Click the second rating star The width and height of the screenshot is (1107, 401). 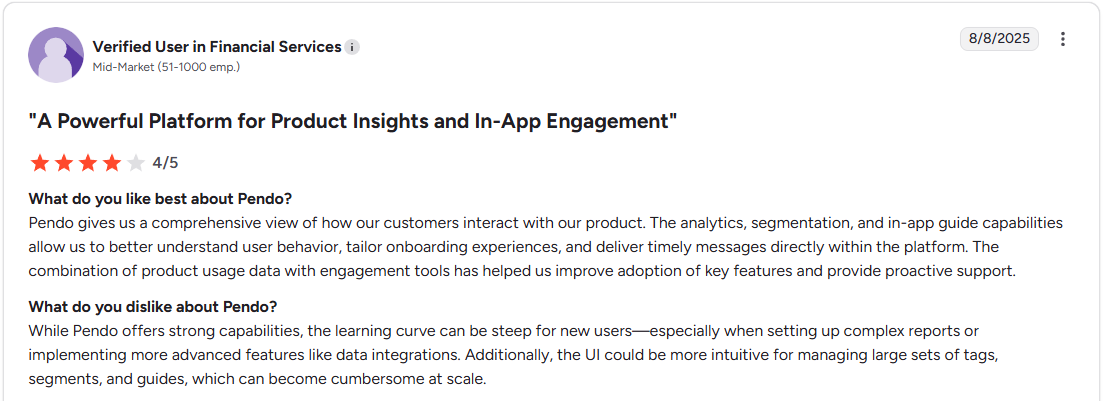(64, 163)
